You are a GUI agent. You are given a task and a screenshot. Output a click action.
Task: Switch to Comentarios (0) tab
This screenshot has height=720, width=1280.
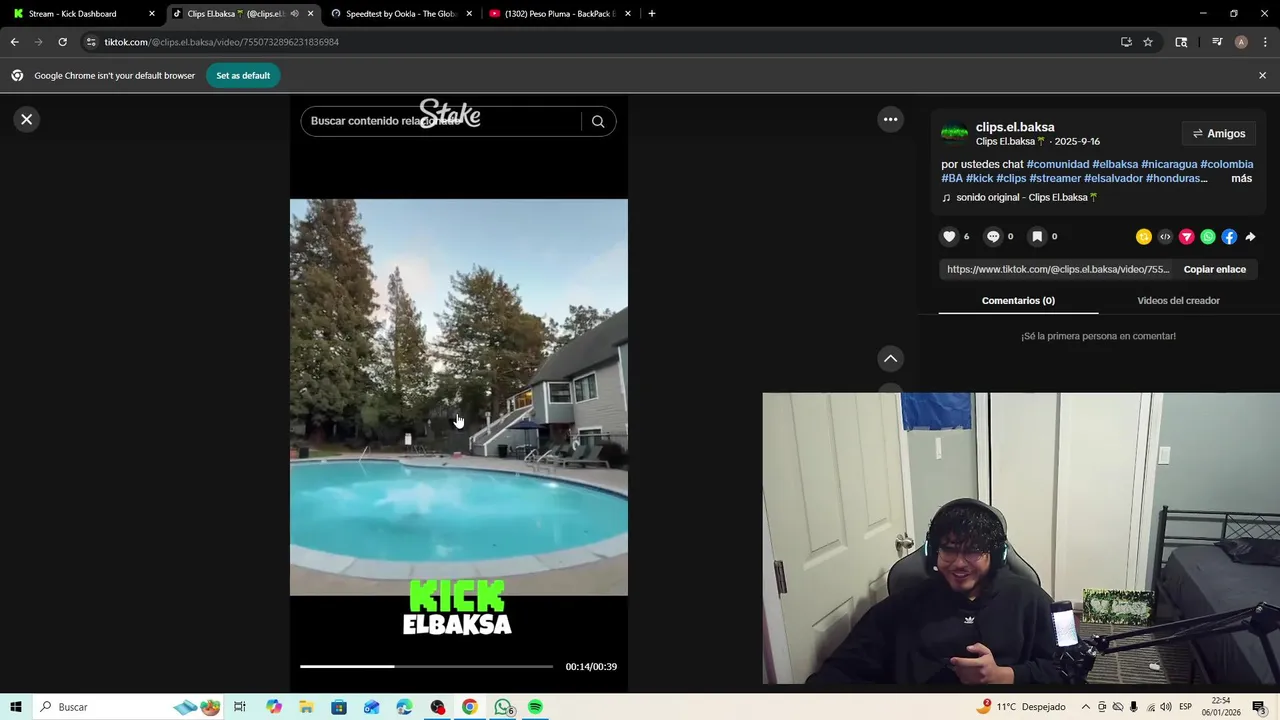[1018, 300]
